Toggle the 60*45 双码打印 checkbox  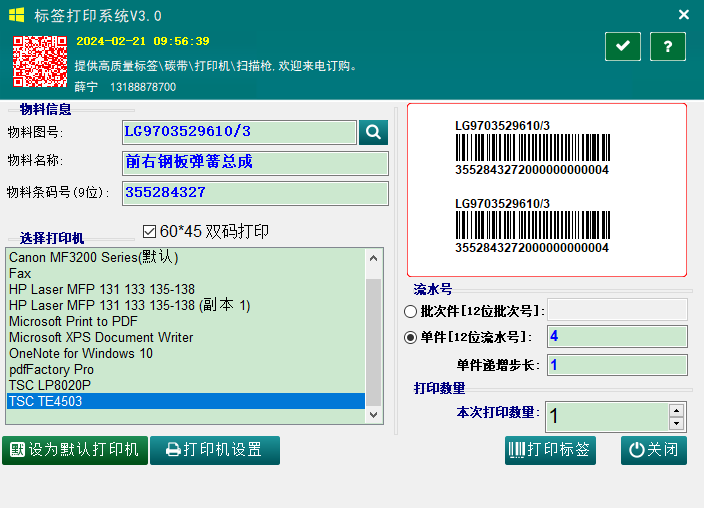pyautogui.click(x=150, y=231)
